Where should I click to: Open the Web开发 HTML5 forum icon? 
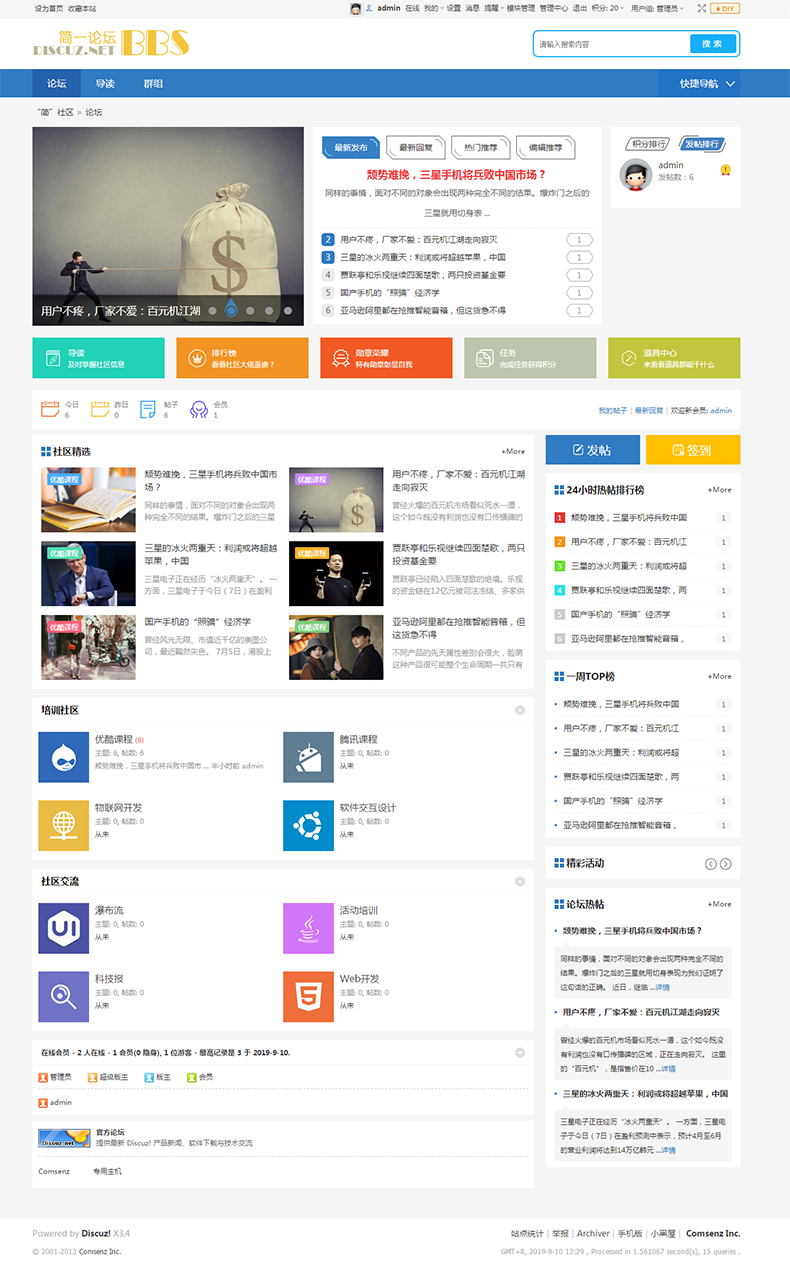coord(308,996)
